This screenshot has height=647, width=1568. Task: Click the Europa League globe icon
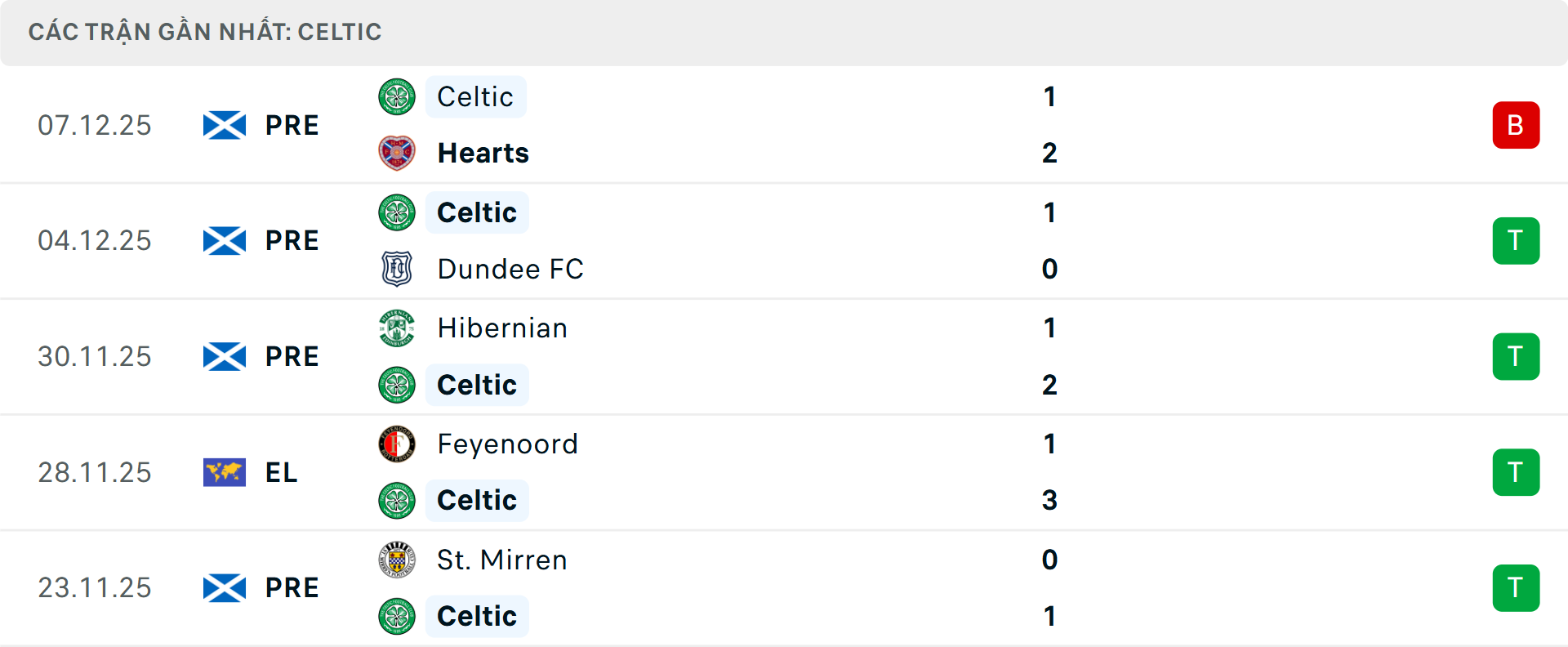tap(224, 472)
